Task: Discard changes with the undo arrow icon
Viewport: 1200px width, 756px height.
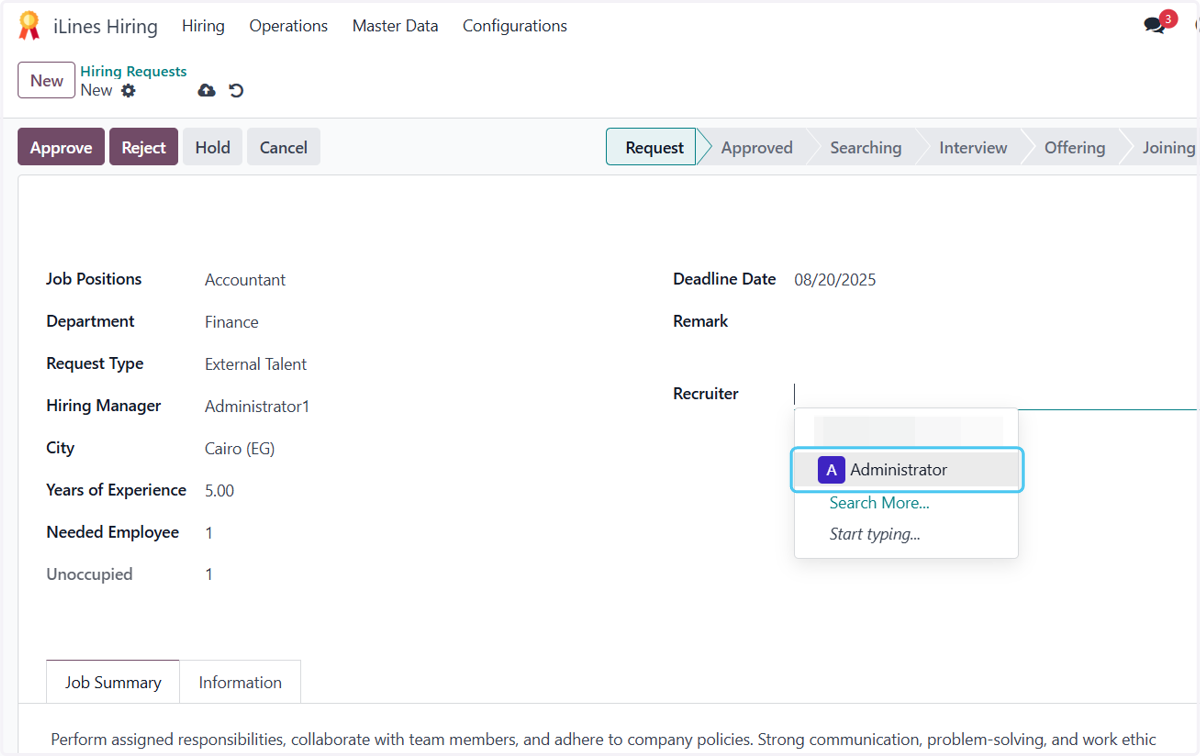Action: click(236, 90)
